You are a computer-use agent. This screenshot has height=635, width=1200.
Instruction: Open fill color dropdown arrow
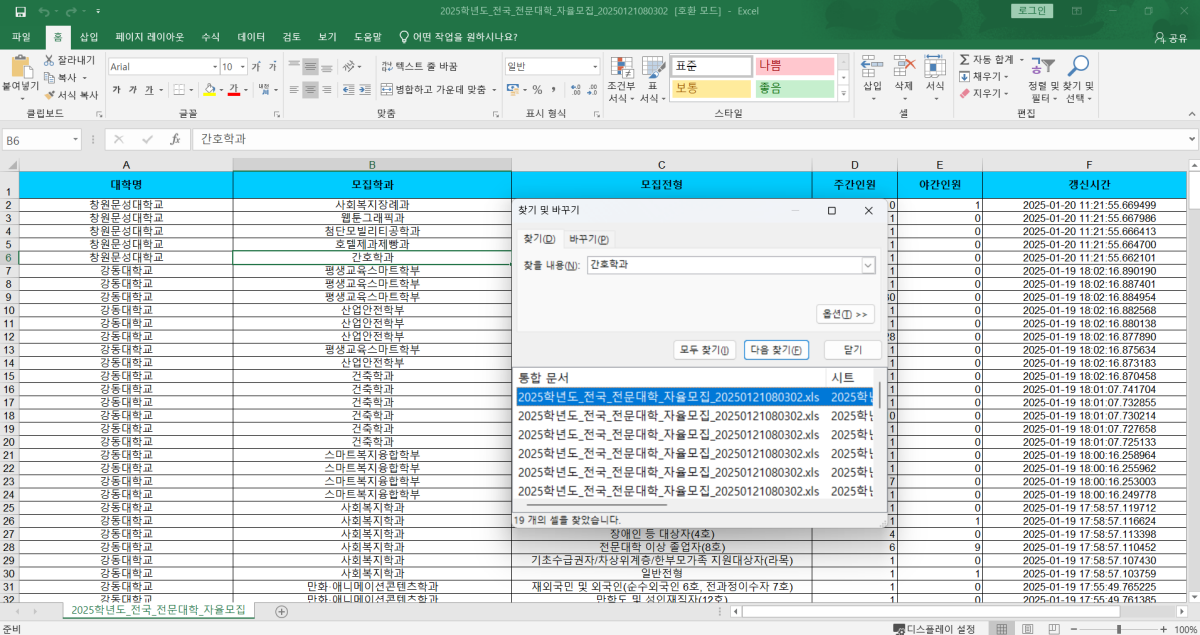click(x=221, y=90)
